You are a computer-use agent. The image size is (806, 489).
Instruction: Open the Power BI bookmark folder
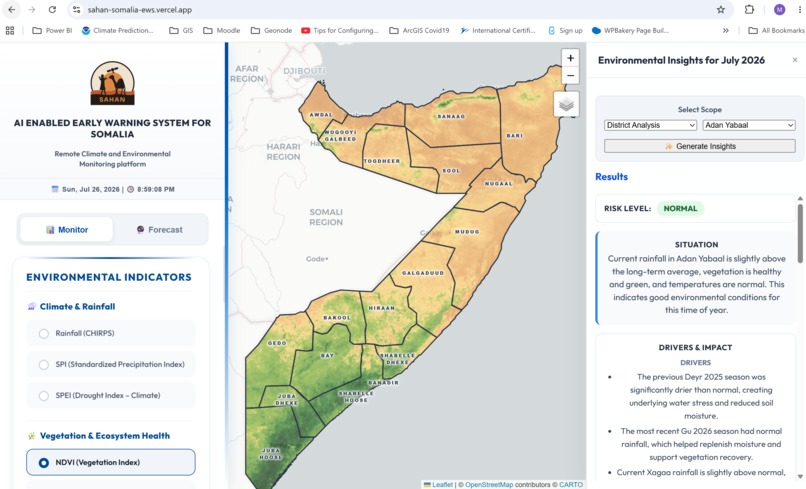tap(52, 30)
